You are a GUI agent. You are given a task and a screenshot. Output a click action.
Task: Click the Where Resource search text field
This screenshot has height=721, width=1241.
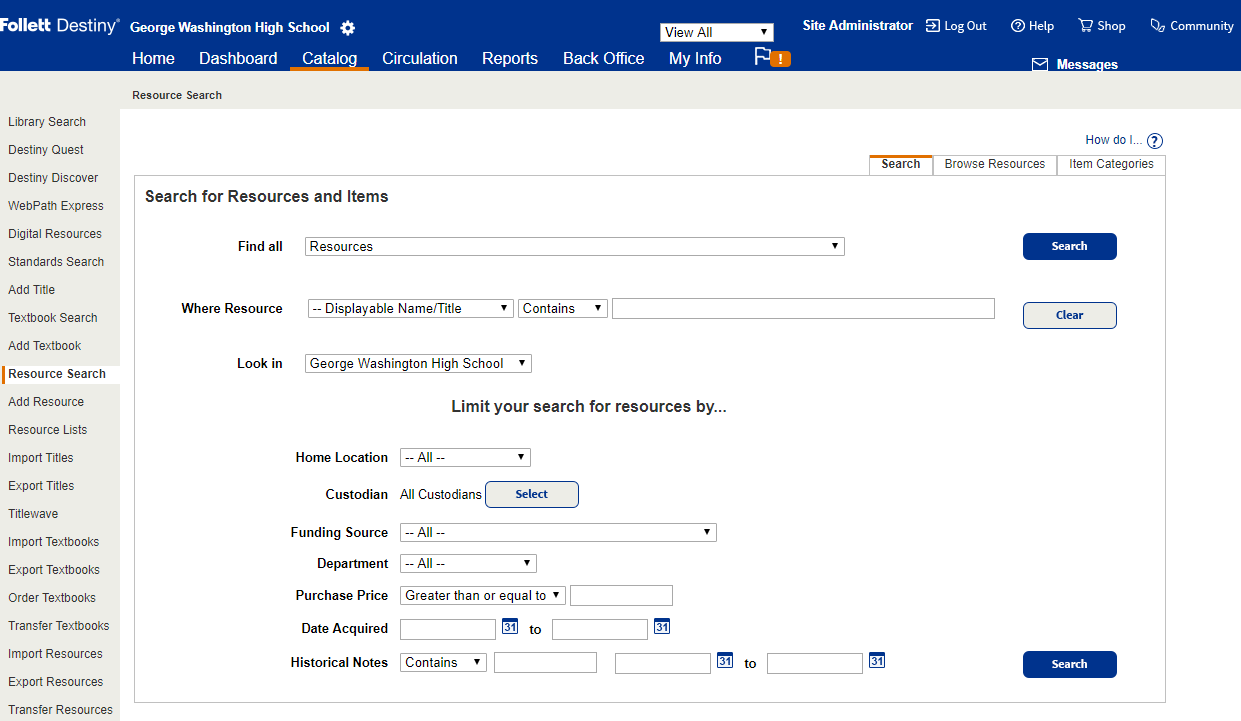click(803, 308)
